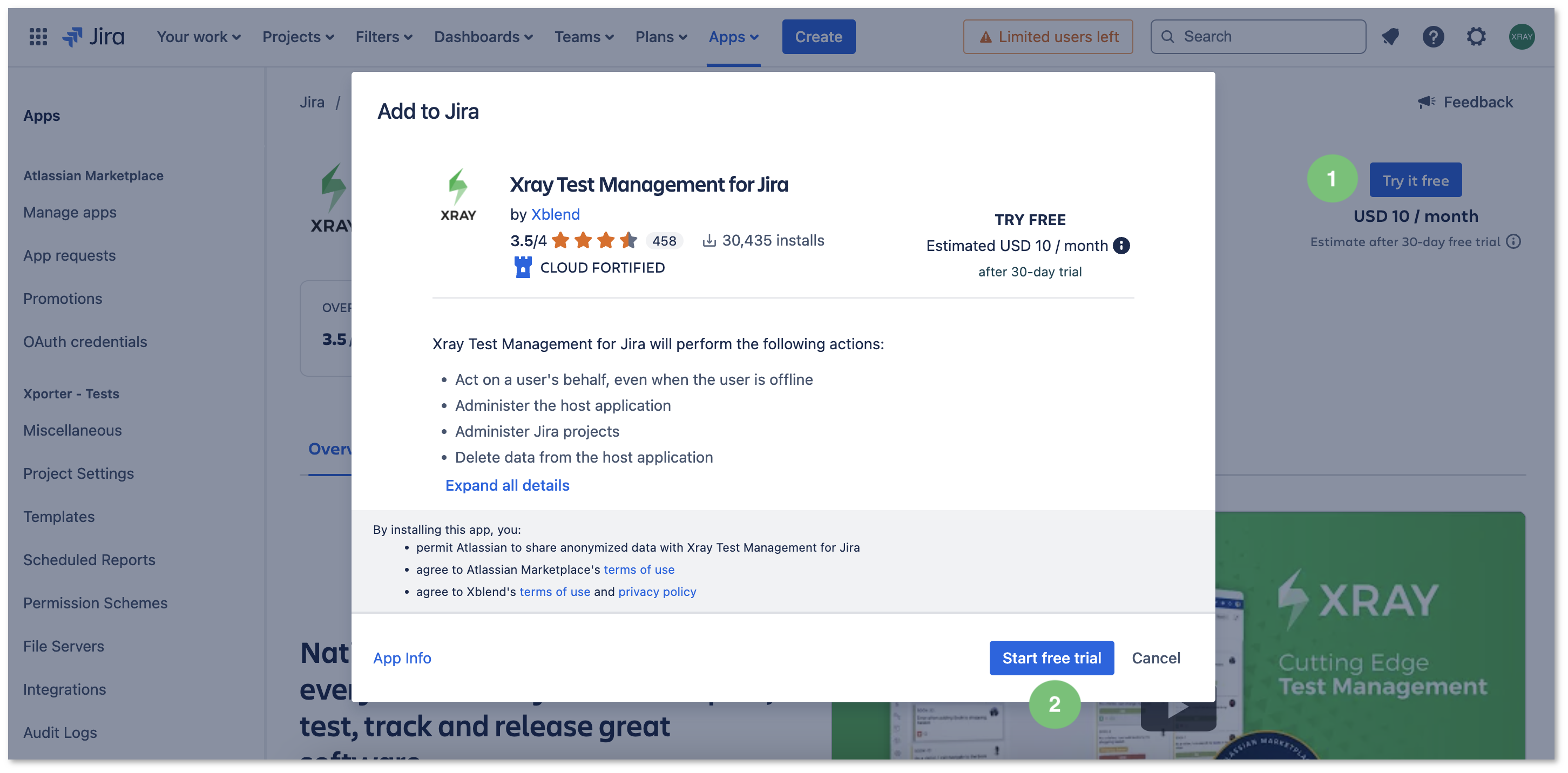Open the settings gear icon
The image size is (1568, 773).
pos(1476,37)
